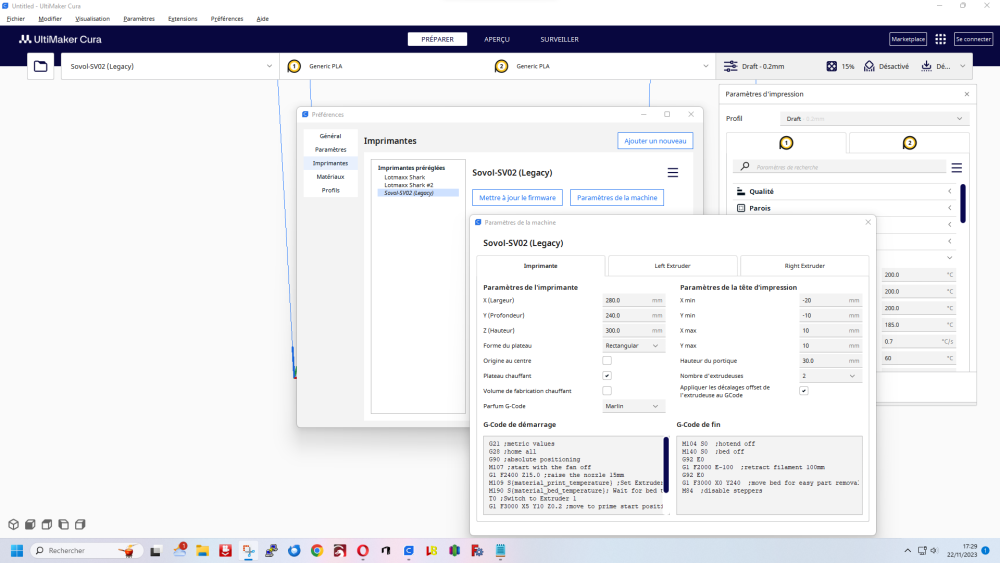Click the UltiMaker Cura logo
This screenshot has width=1000, height=563.
[60, 40]
